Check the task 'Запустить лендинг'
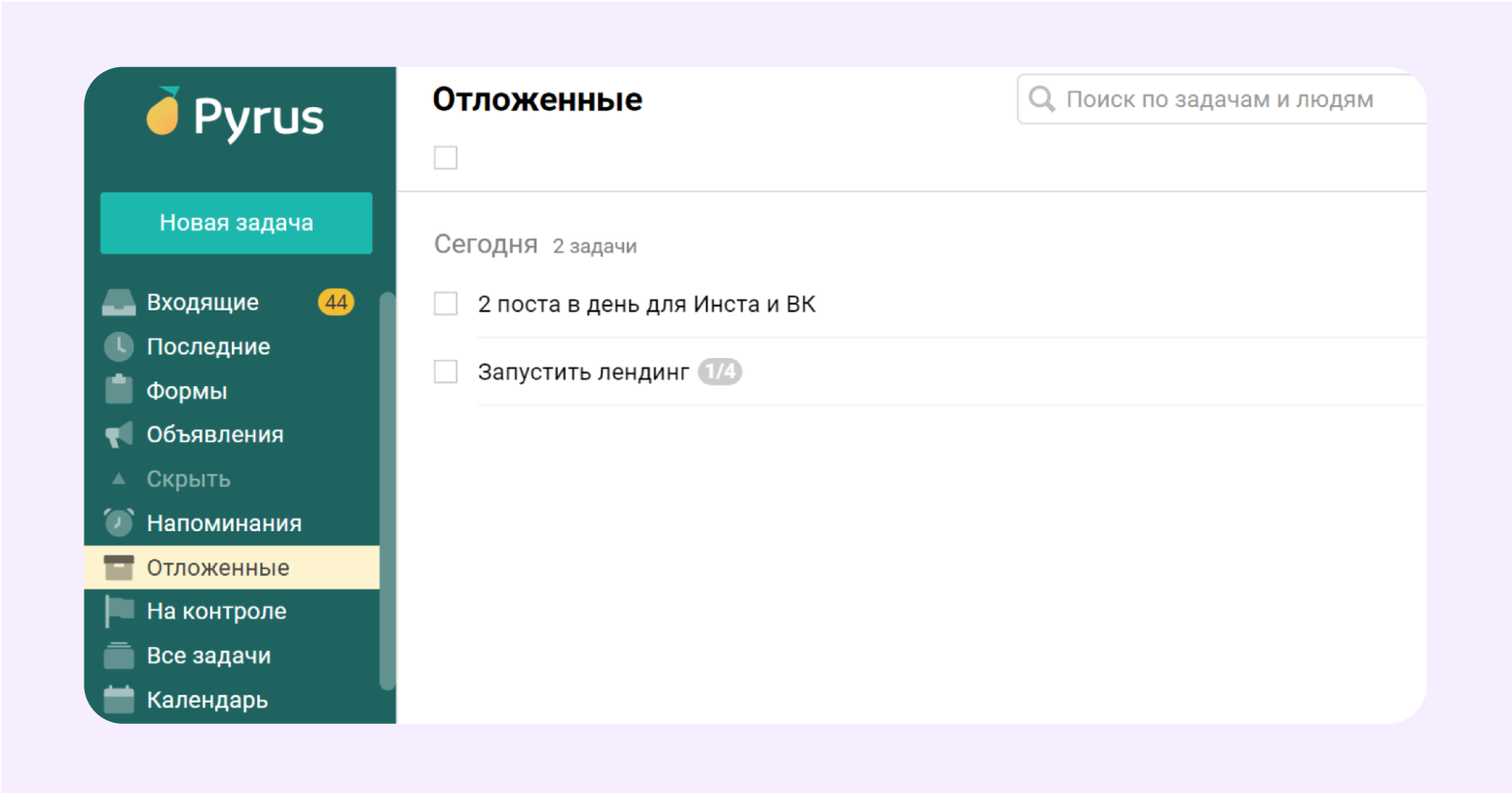Image resolution: width=1512 pixels, height=793 pixels. click(446, 372)
